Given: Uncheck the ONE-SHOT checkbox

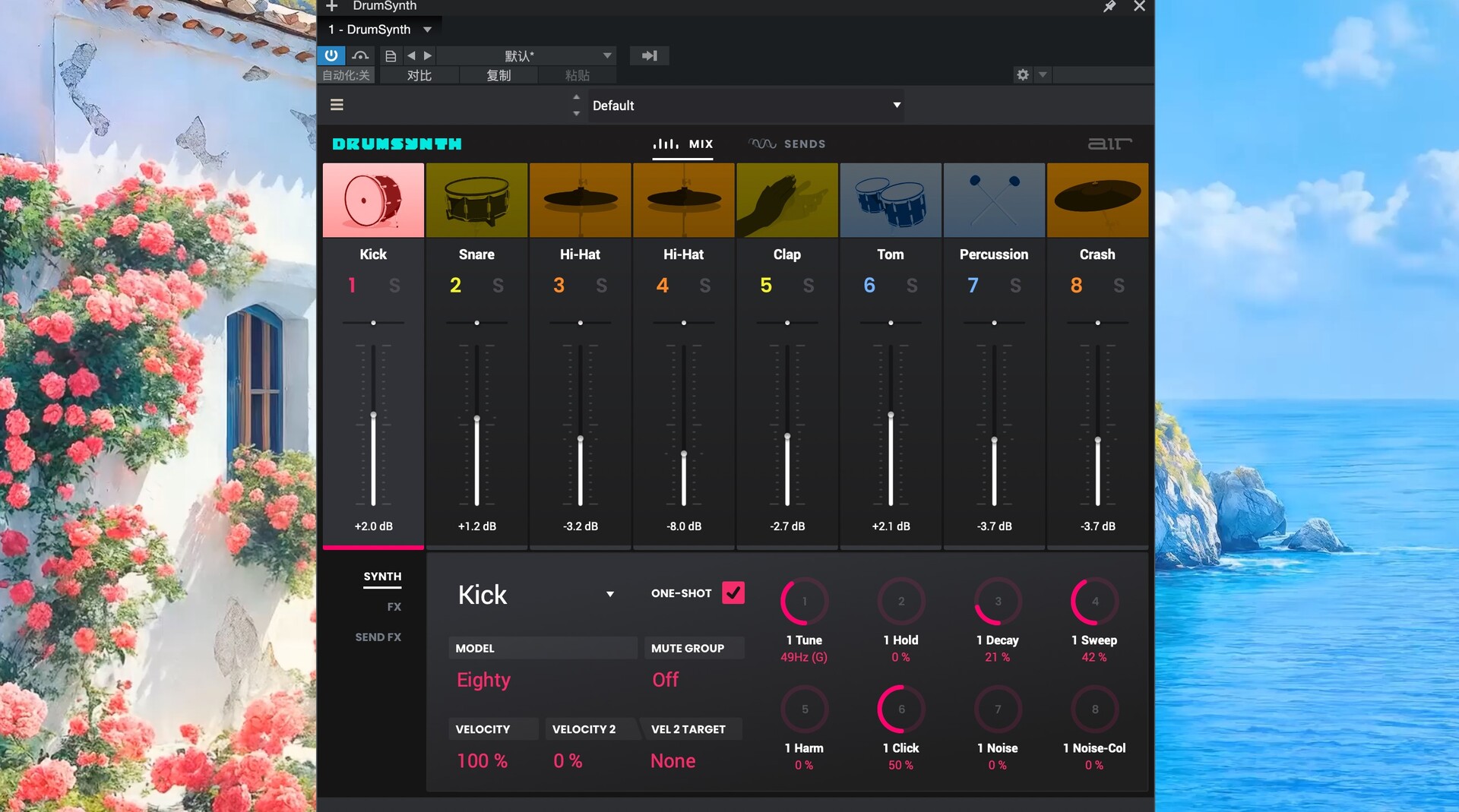Looking at the screenshot, I should coord(733,592).
